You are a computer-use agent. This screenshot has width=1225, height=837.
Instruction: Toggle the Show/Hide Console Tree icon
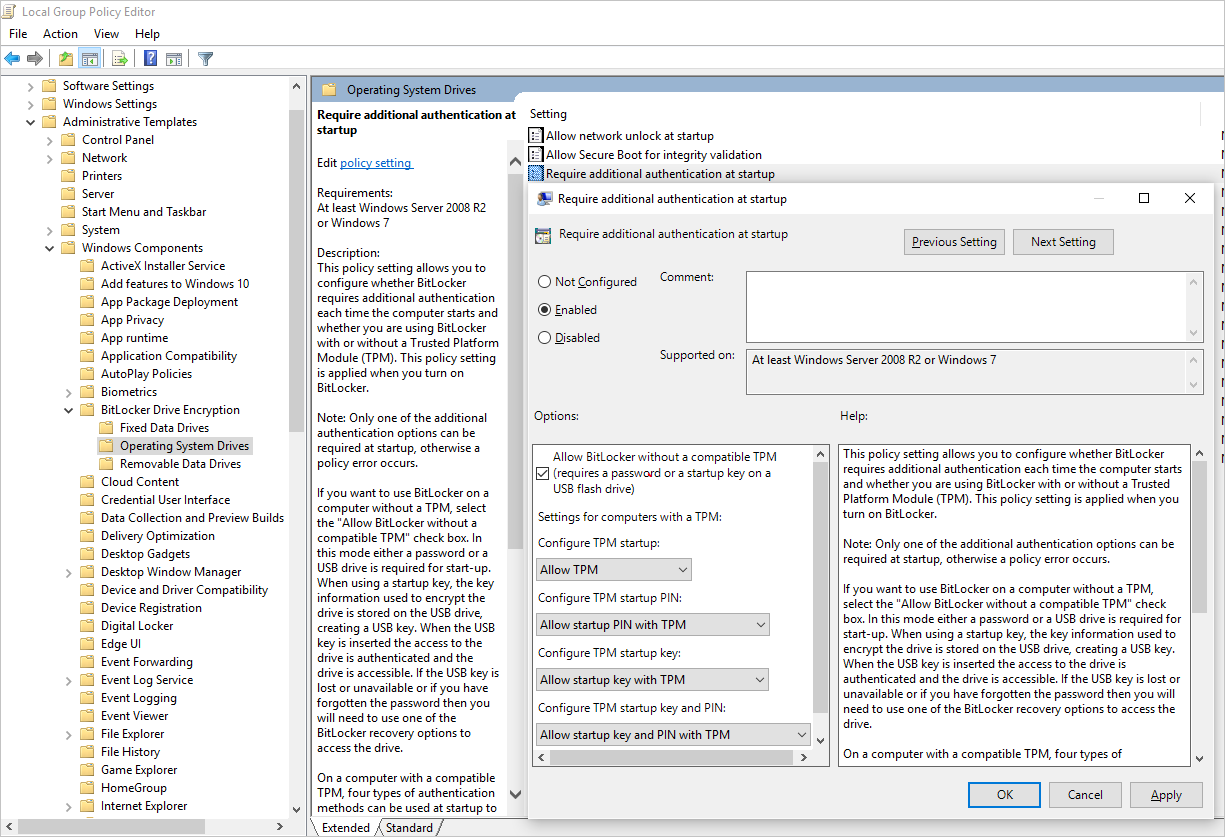(89, 57)
